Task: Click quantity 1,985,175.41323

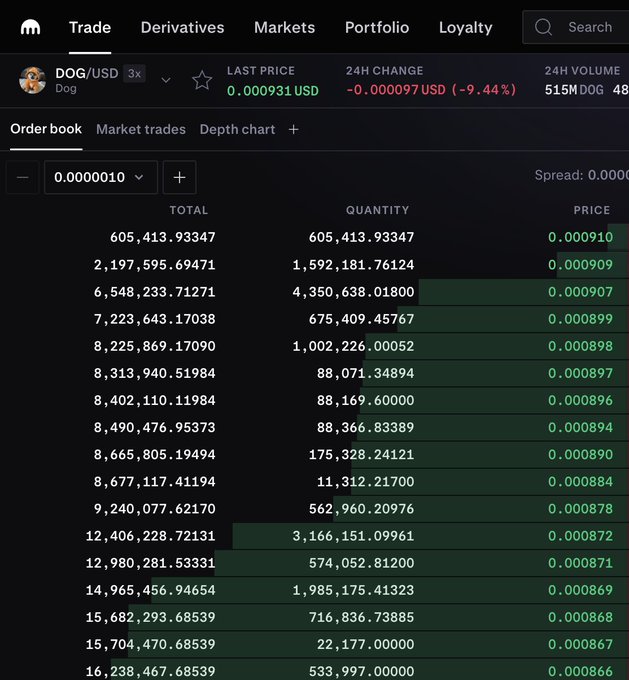Action: [353, 590]
